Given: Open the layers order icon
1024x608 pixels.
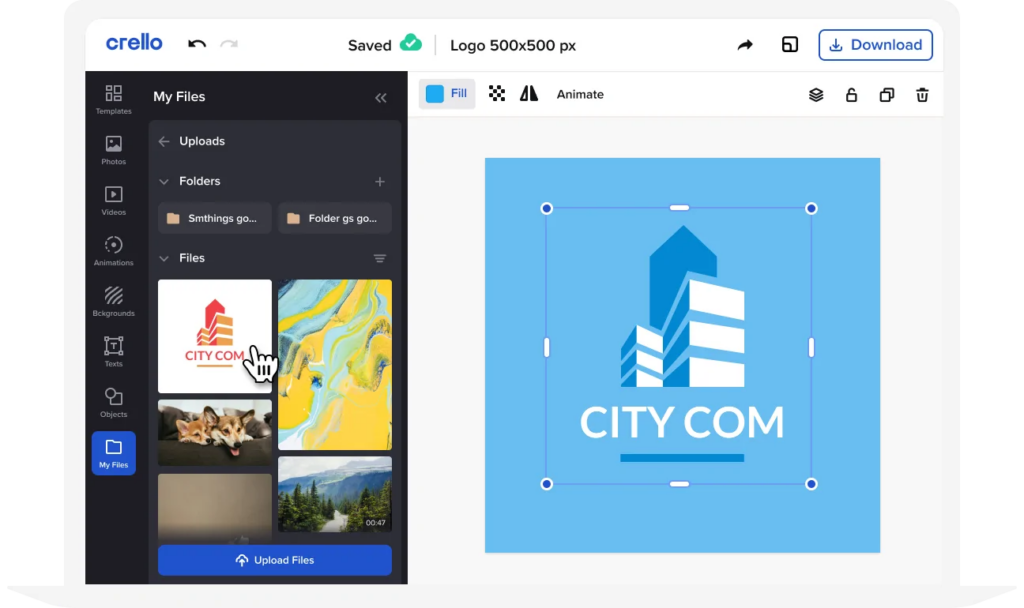Looking at the screenshot, I should 816,95.
